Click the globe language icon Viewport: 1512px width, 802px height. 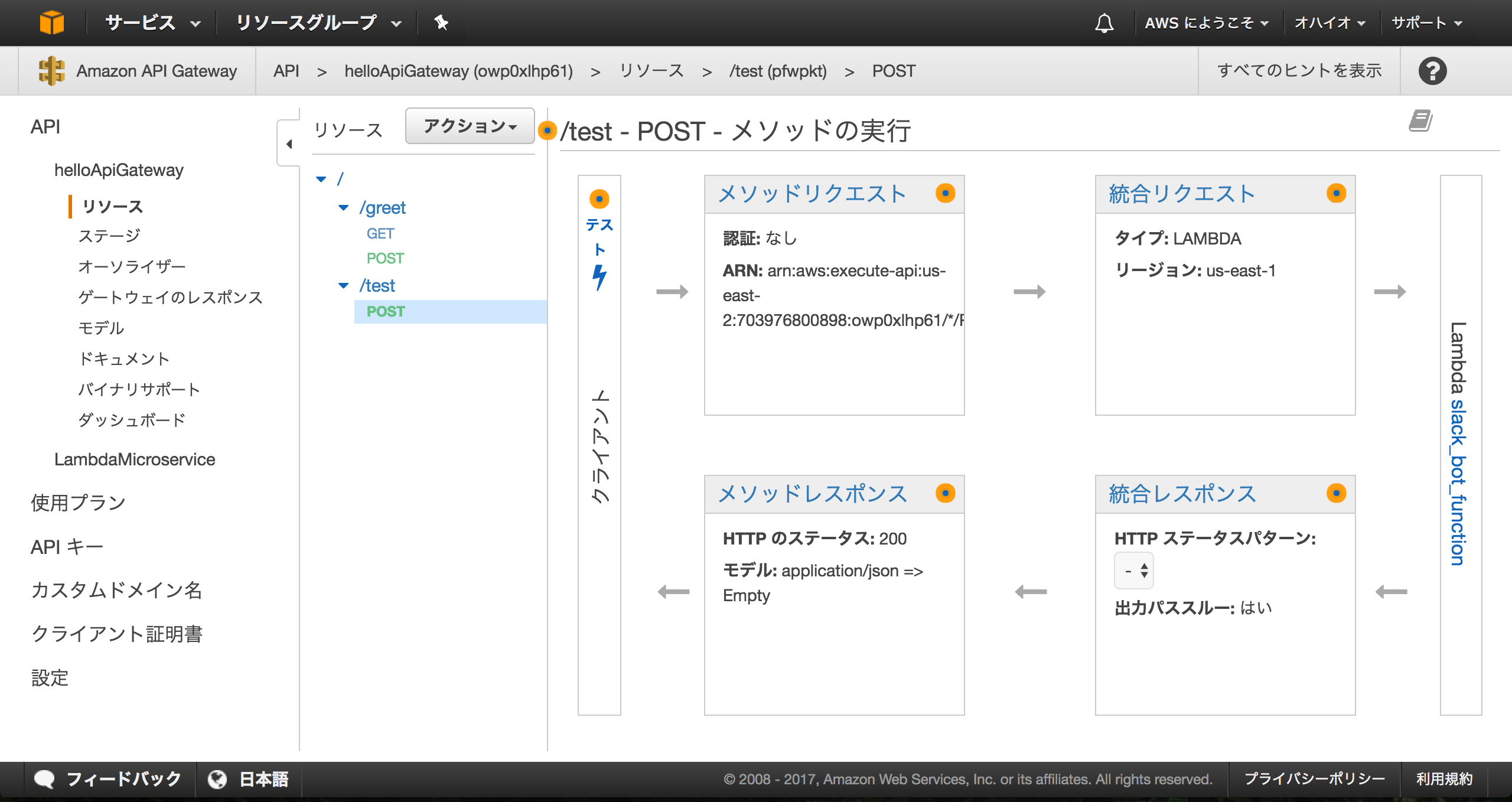pos(217,779)
